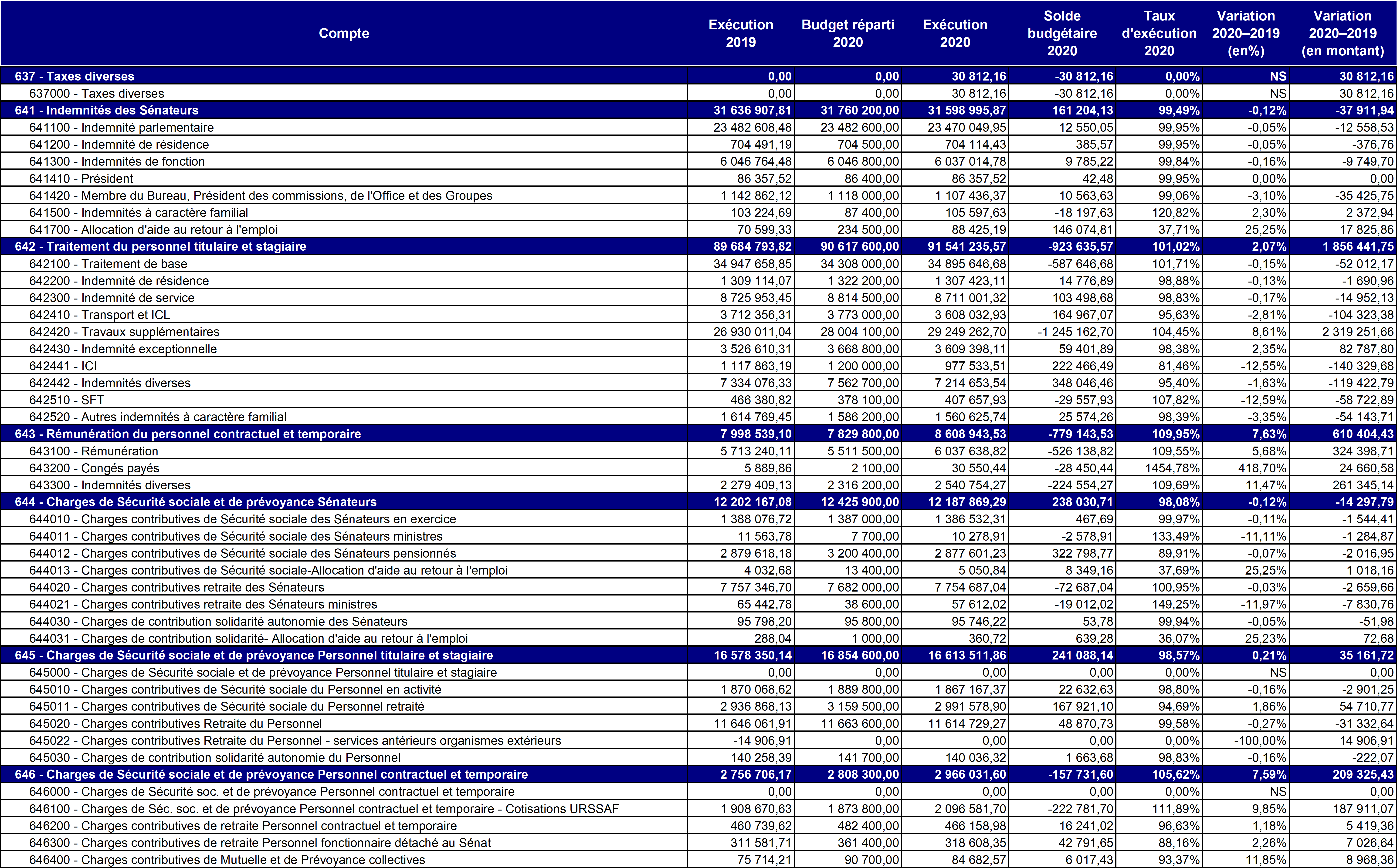
Task: Select the 646400 Mutuelle et Prévoyance row
Action: pyautogui.click(x=227, y=859)
